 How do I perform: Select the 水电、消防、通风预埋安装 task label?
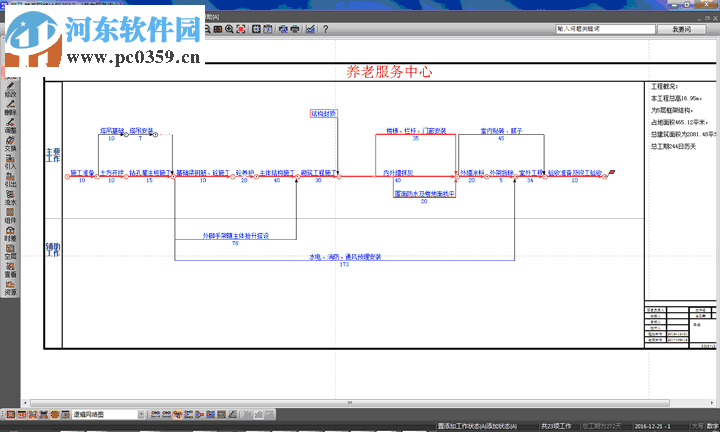[x=345, y=257]
